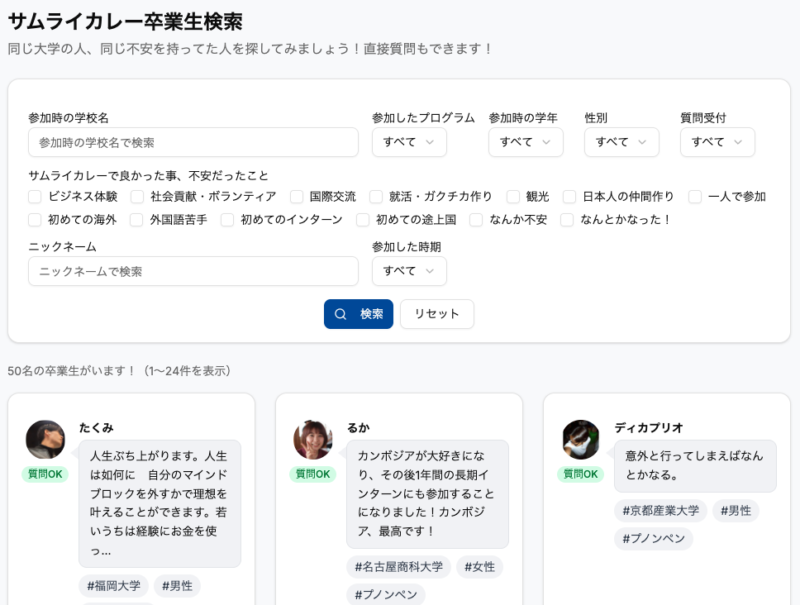800x605 pixels.
Task: Click the #京都産業大学 tag
Action: tap(660, 511)
